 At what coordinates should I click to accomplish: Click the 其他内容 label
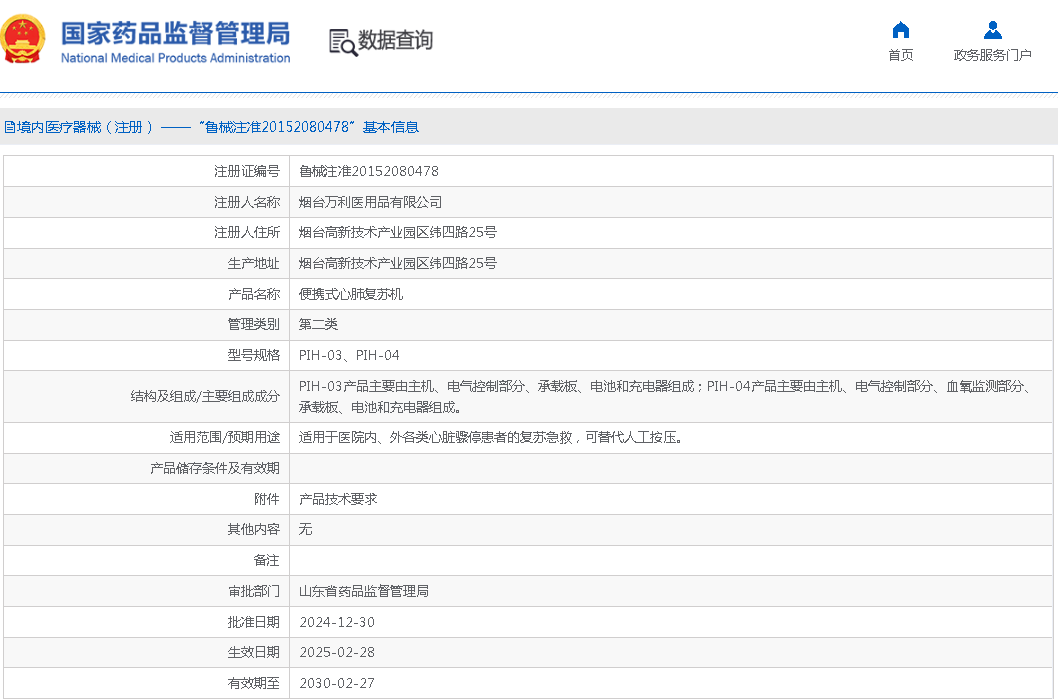(x=254, y=529)
